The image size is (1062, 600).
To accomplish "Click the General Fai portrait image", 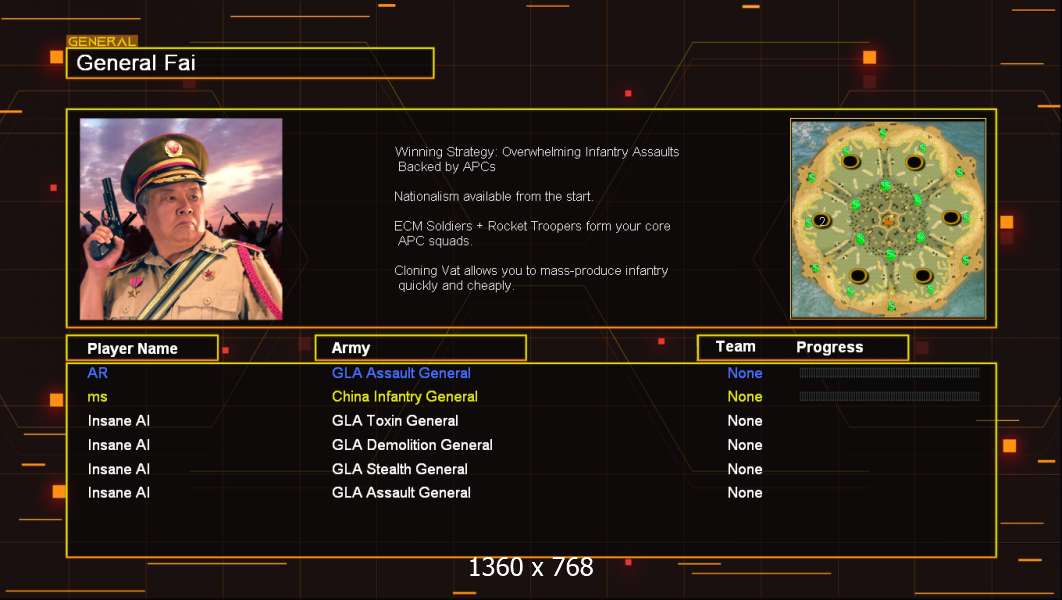I will coord(181,219).
